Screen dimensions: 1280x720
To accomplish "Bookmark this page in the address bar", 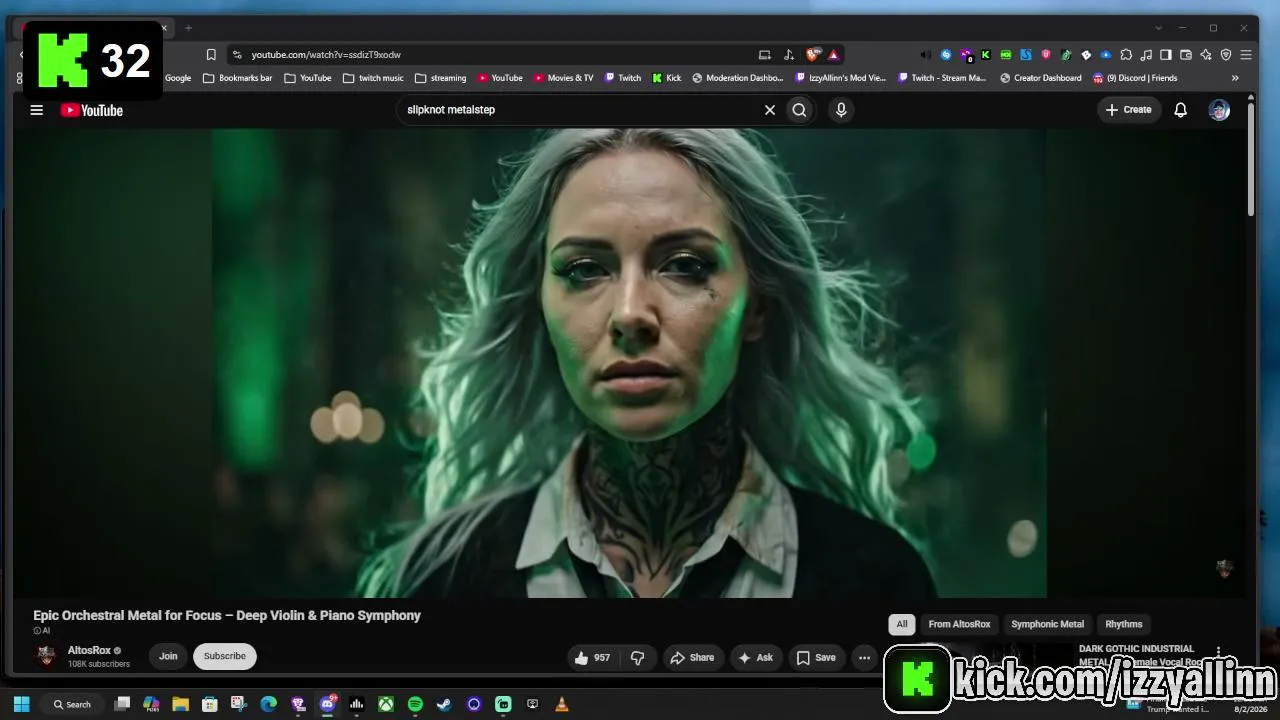I will coord(211,55).
